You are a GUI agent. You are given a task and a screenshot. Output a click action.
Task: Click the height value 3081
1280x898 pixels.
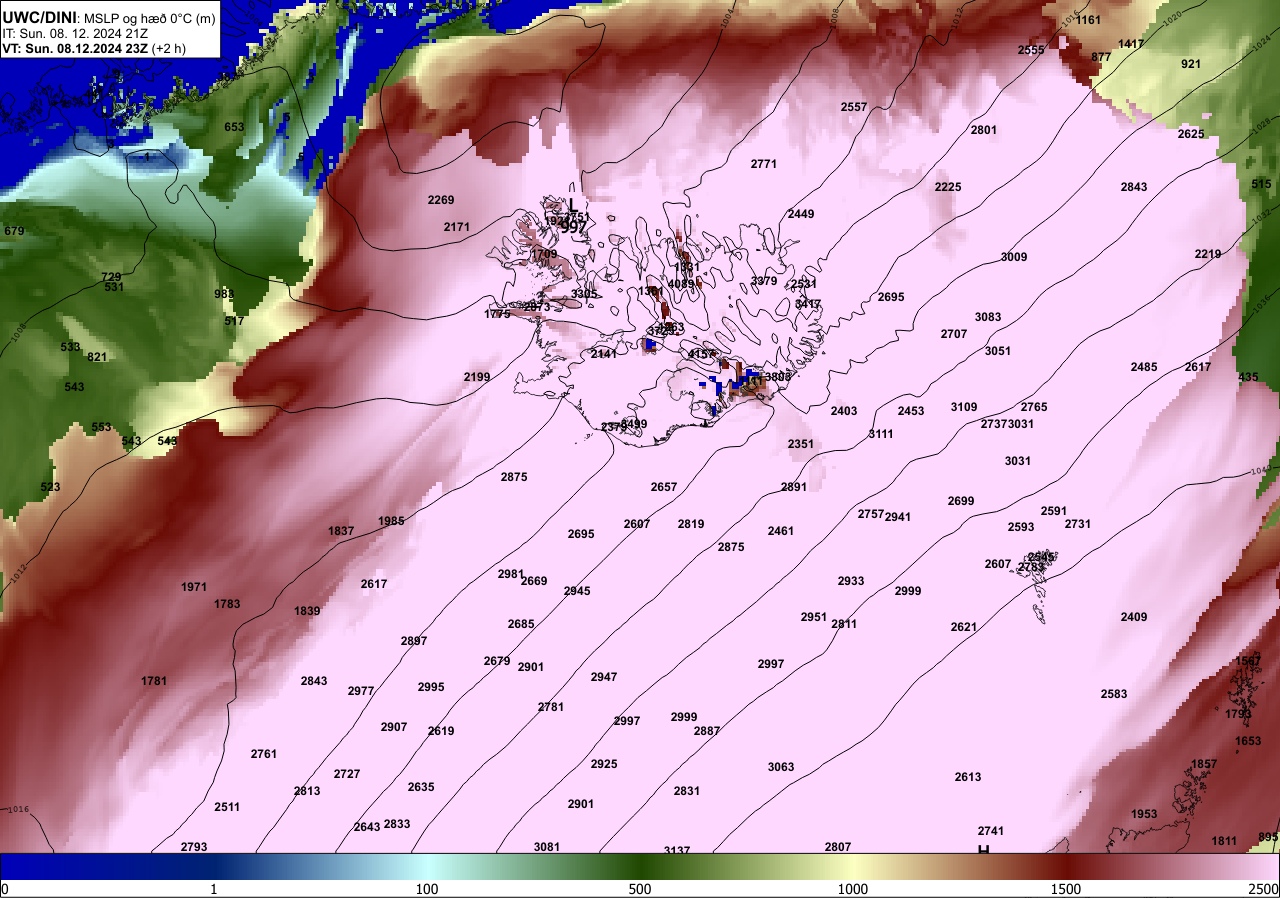tap(547, 847)
